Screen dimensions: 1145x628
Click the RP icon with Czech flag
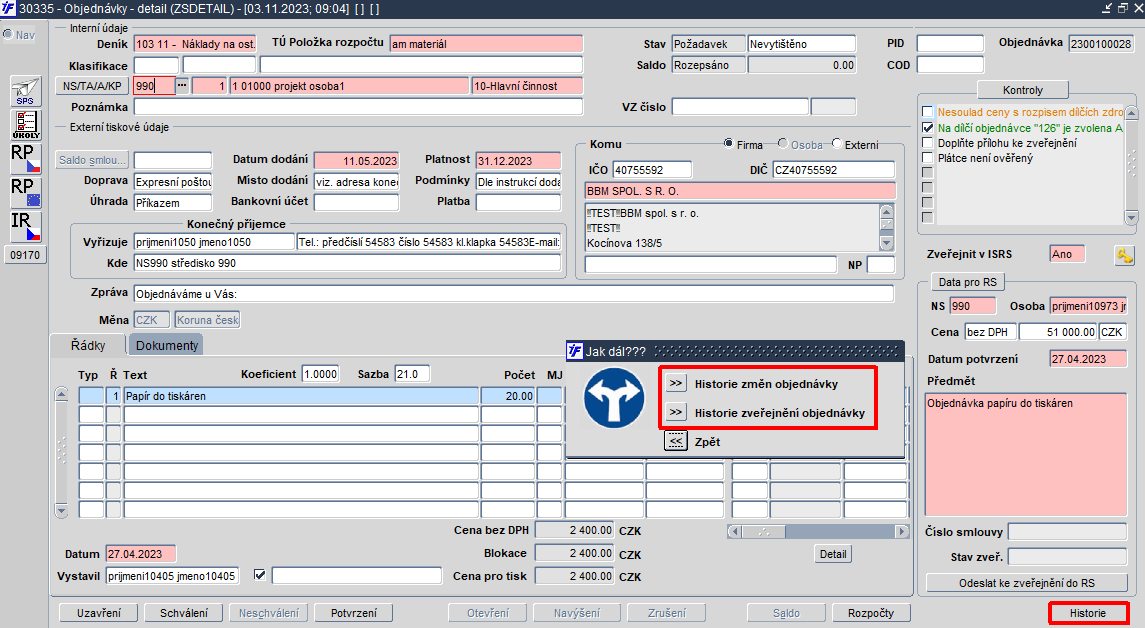(26, 158)
